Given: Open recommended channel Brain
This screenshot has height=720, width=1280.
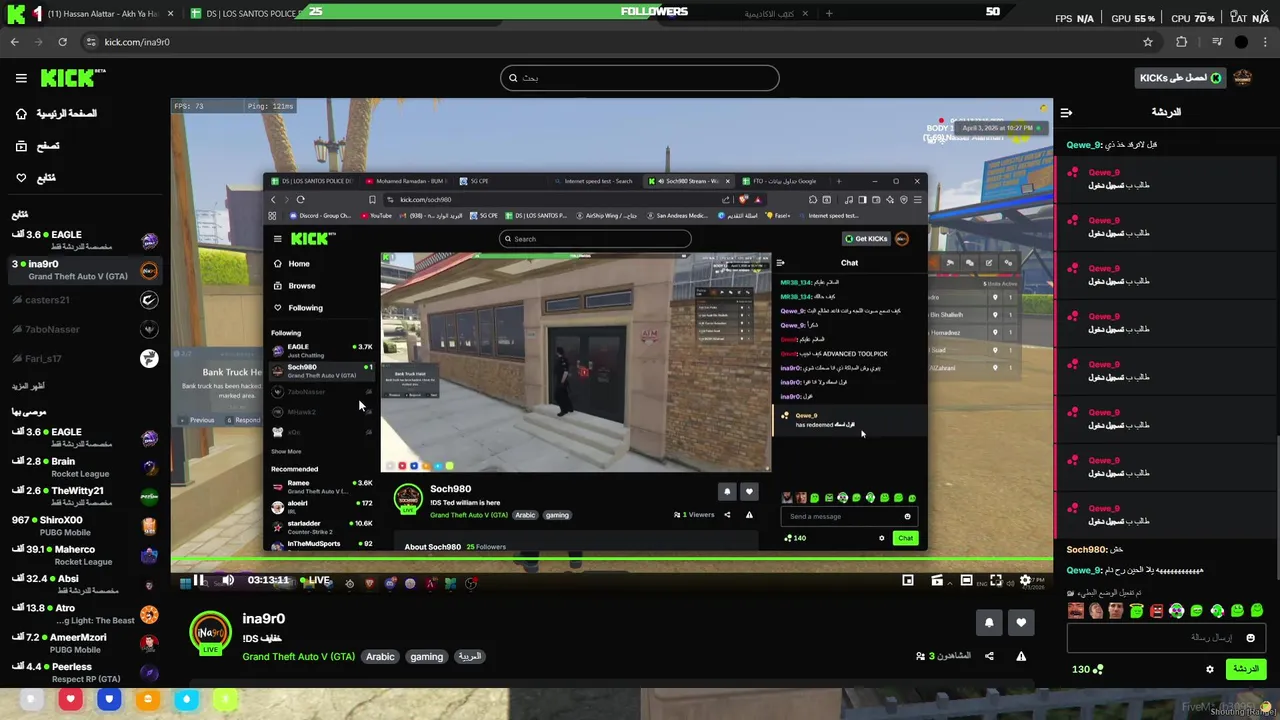Looking at the screenshot, I should (x=85, y=467).
